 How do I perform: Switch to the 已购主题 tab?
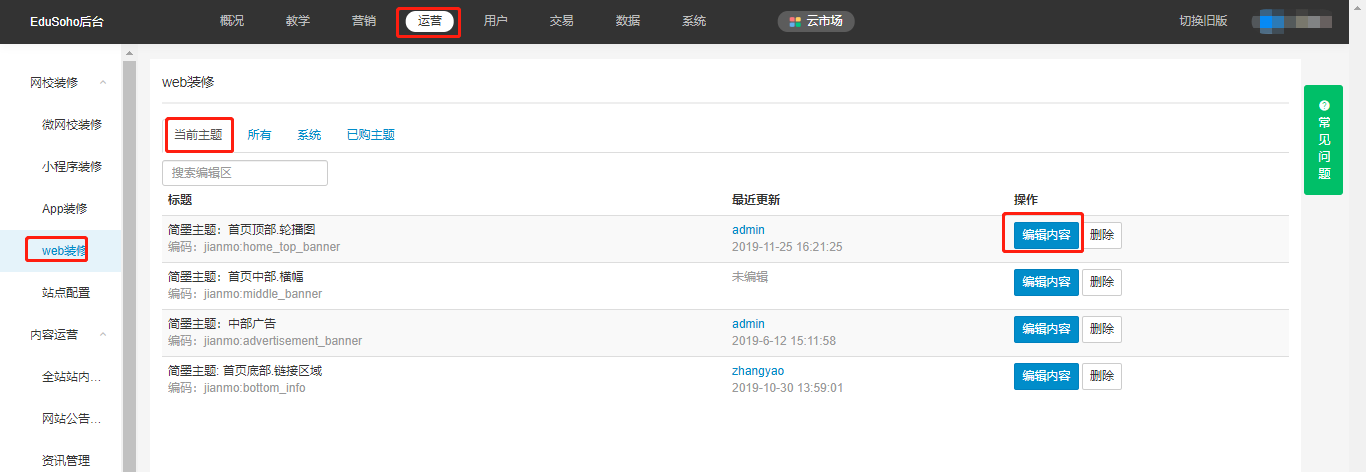click(370, 135)
